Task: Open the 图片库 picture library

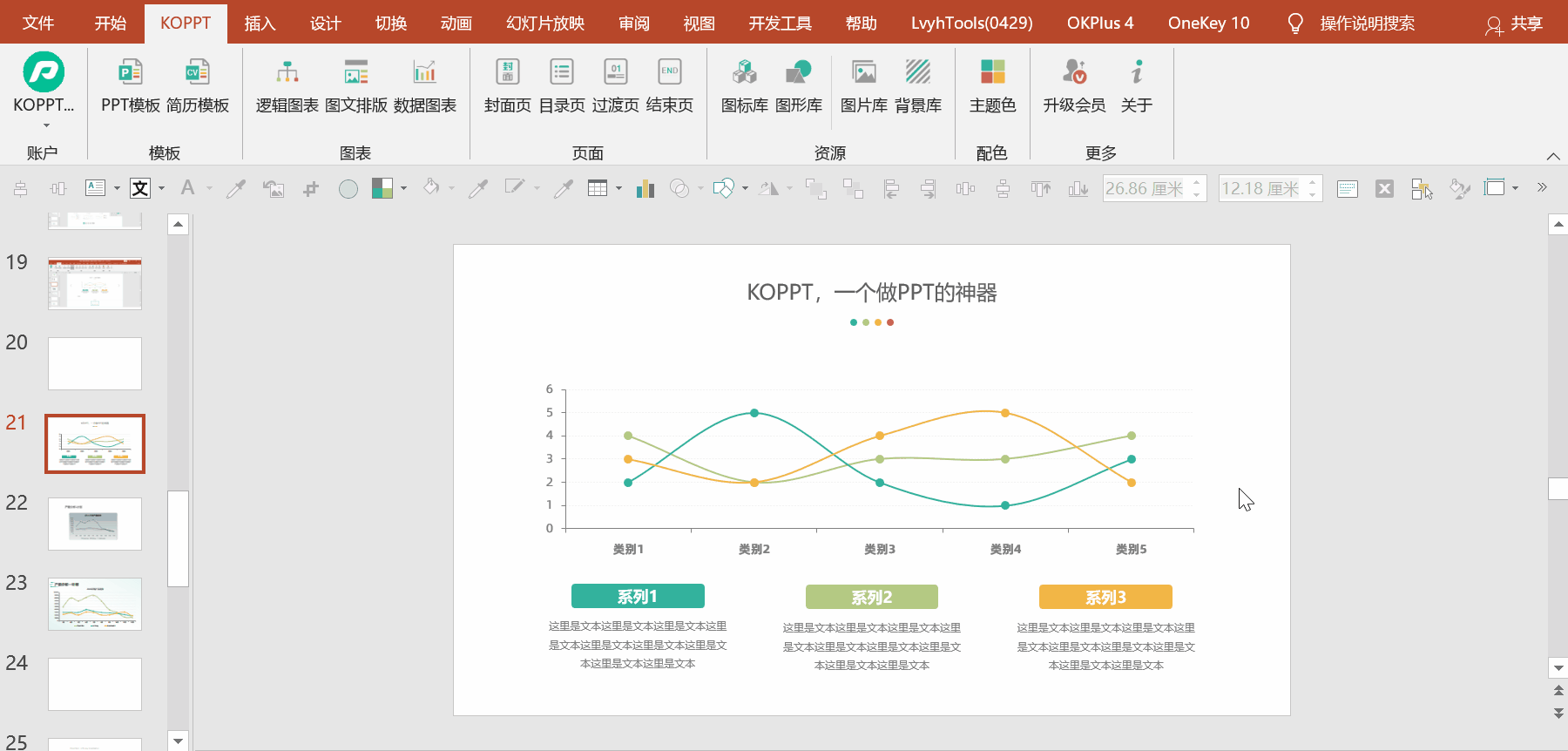Action: tap(864, 86)
